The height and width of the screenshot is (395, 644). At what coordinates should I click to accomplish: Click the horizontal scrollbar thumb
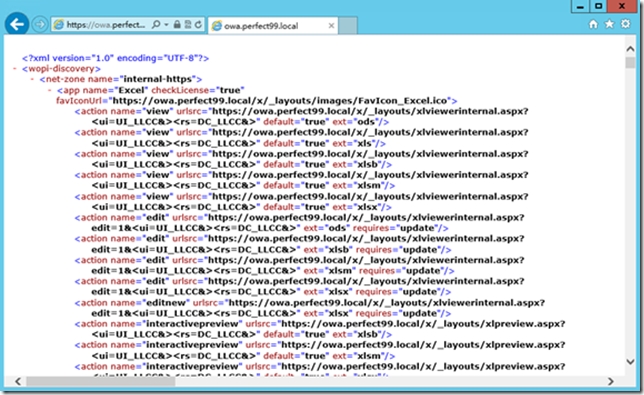[101, 381]
